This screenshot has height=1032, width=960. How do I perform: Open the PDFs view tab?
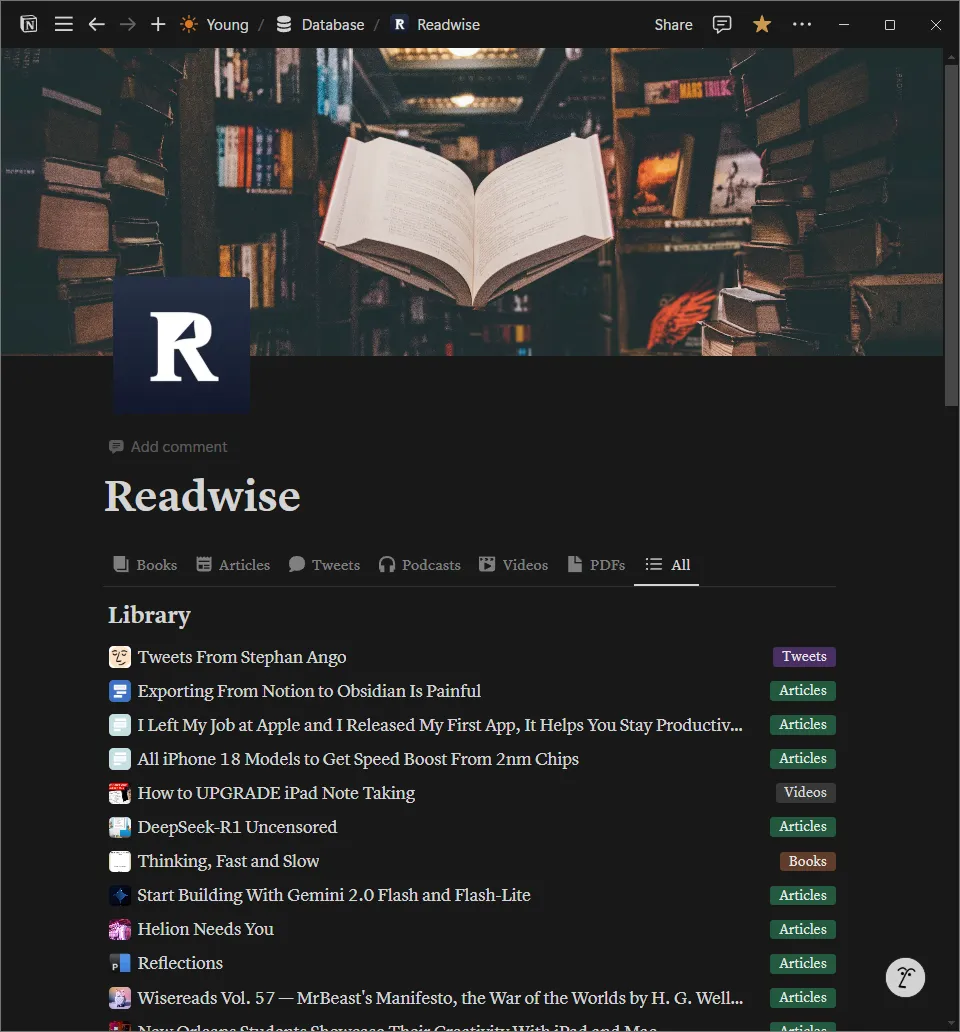point(596,565)
